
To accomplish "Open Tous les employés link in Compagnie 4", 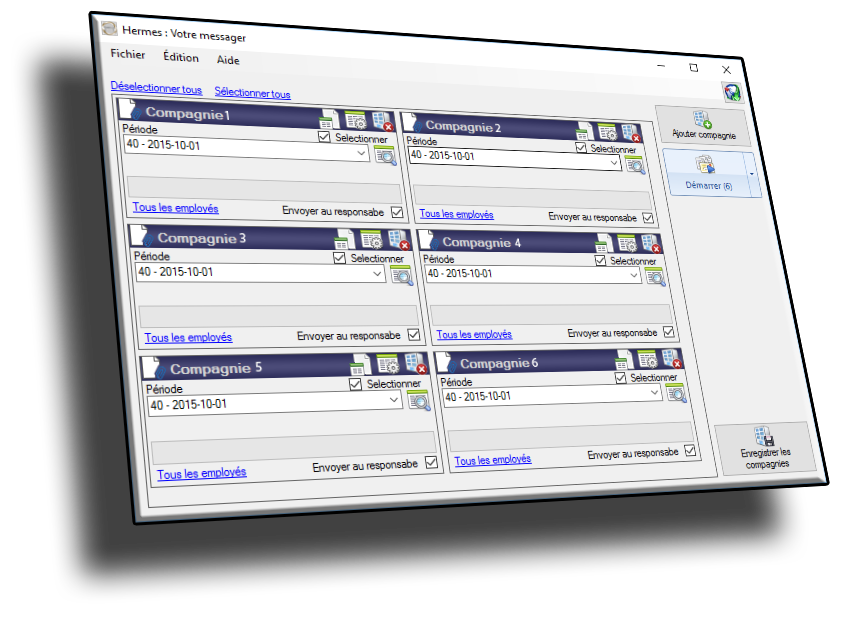I will point(474,335).
